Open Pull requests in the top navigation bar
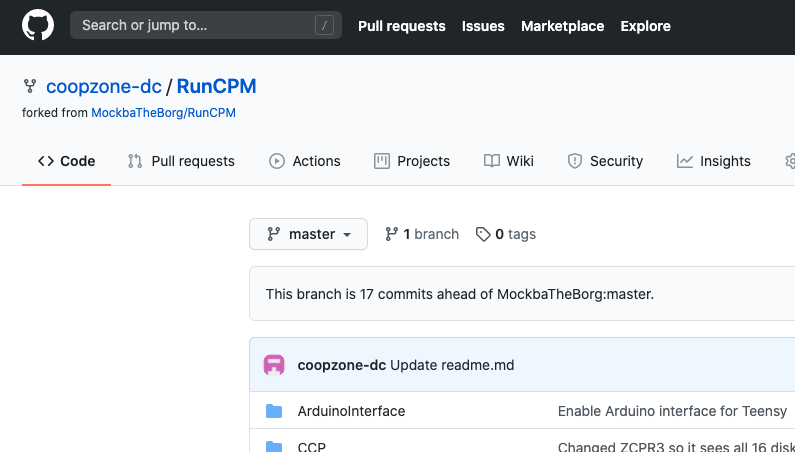The height and width of the screenshot is (452, 795). (402, 26)
